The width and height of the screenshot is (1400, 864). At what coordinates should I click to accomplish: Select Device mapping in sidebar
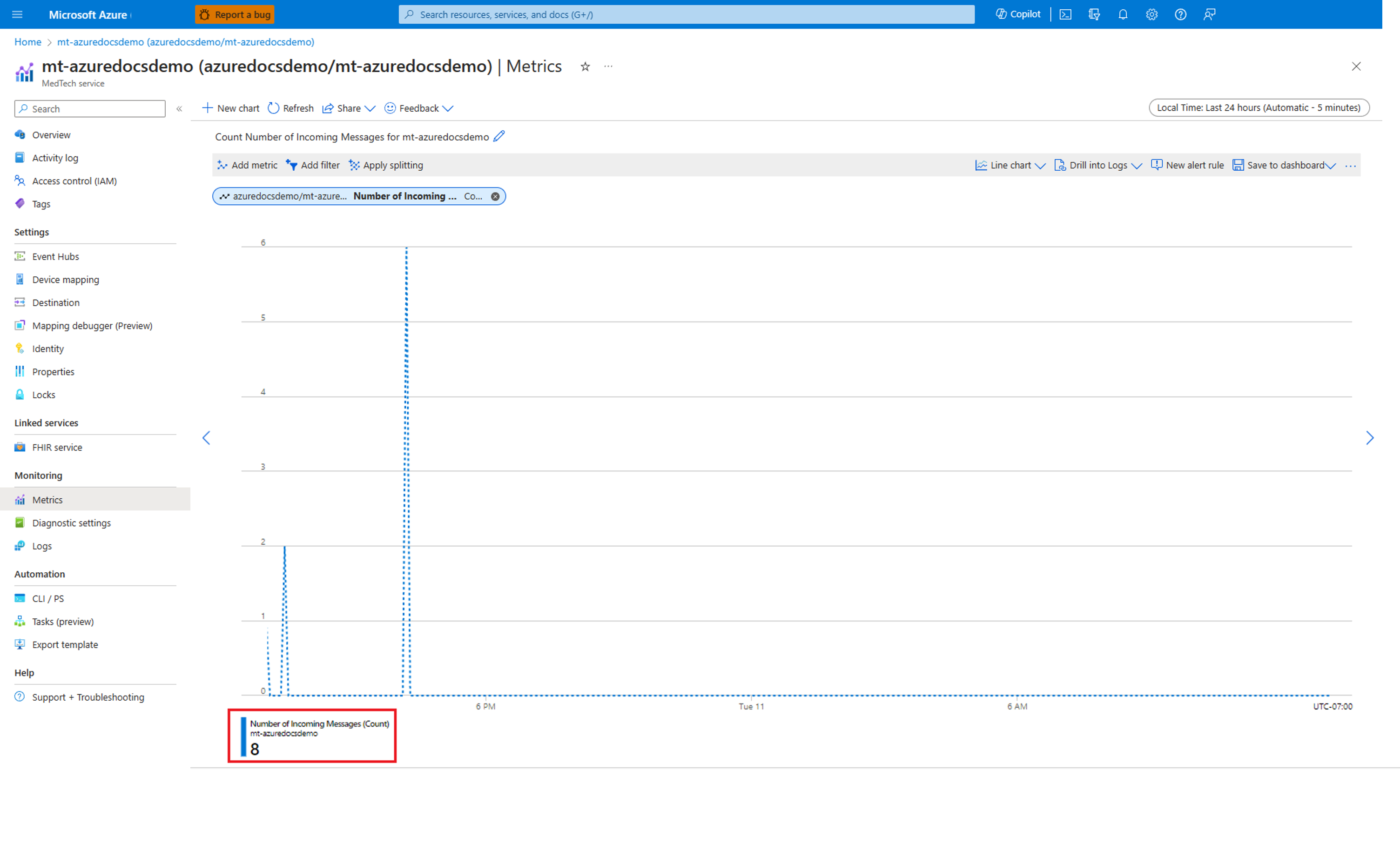[x=66, y=280]
